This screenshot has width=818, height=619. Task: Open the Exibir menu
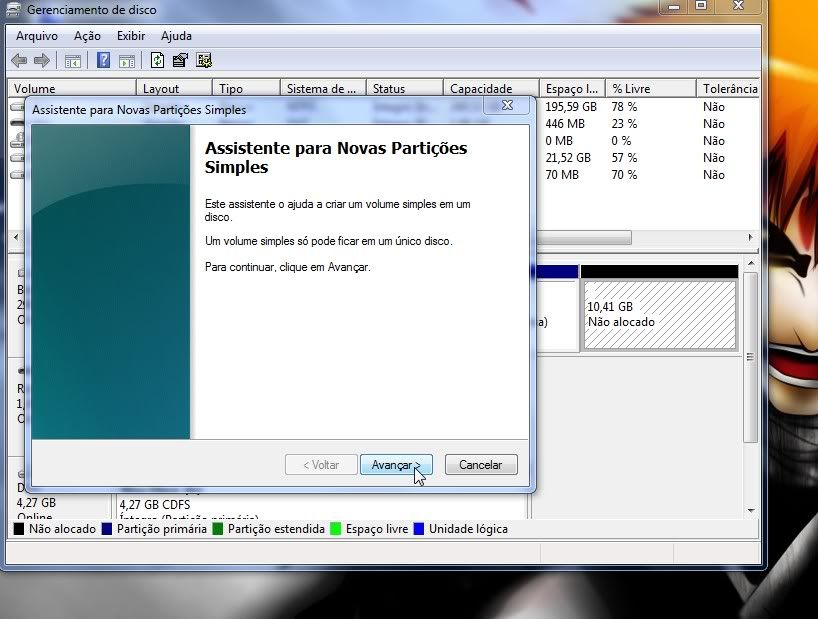tap(131, 36)
